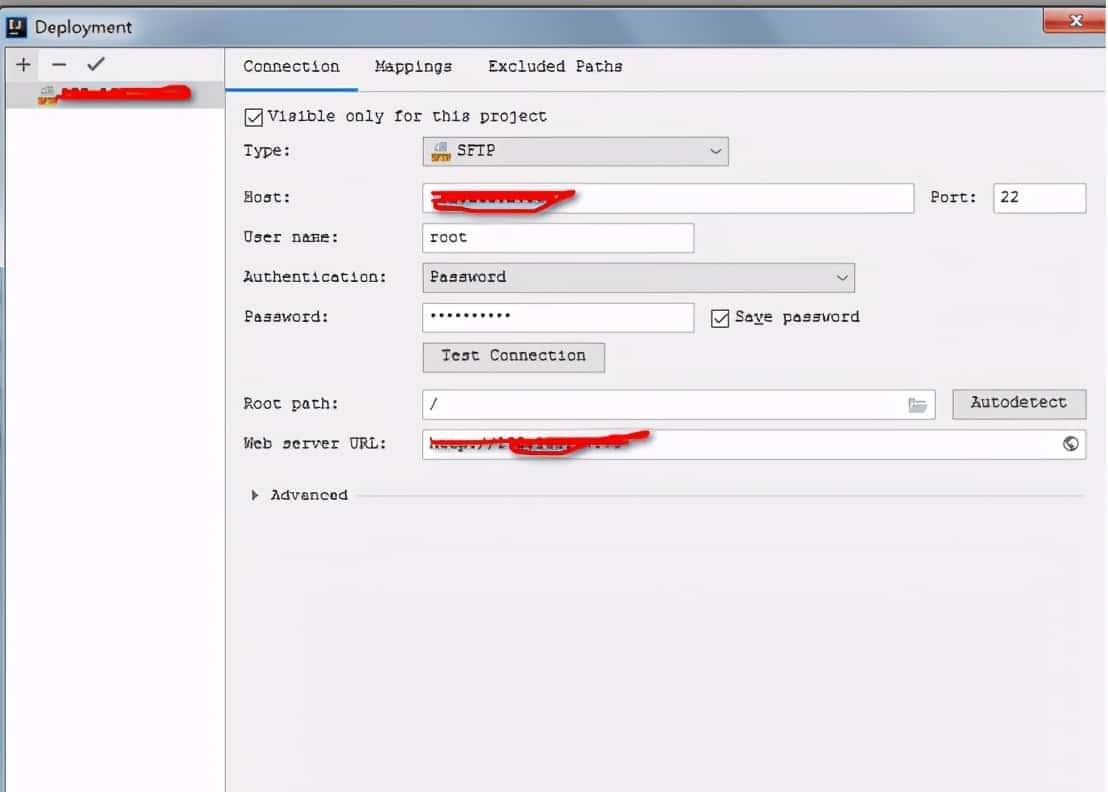Focus the User name field containing root
Viewport: 1108px width, 792px height.
557,238
